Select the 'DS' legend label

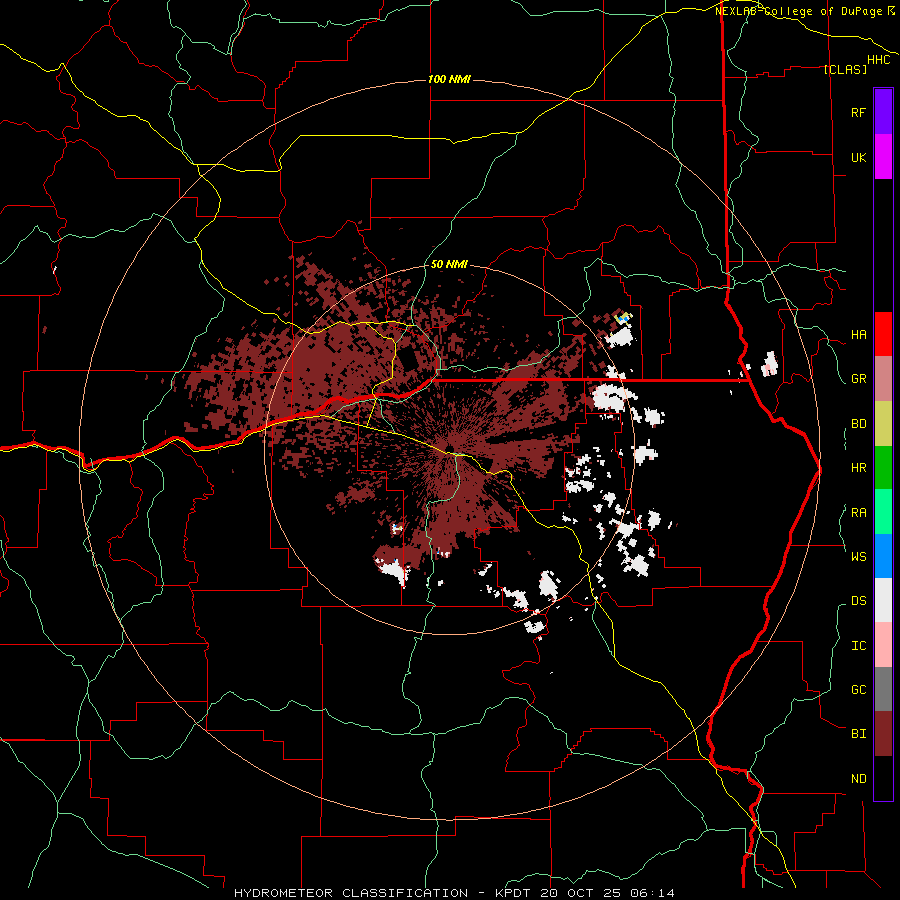pos(858,601)
